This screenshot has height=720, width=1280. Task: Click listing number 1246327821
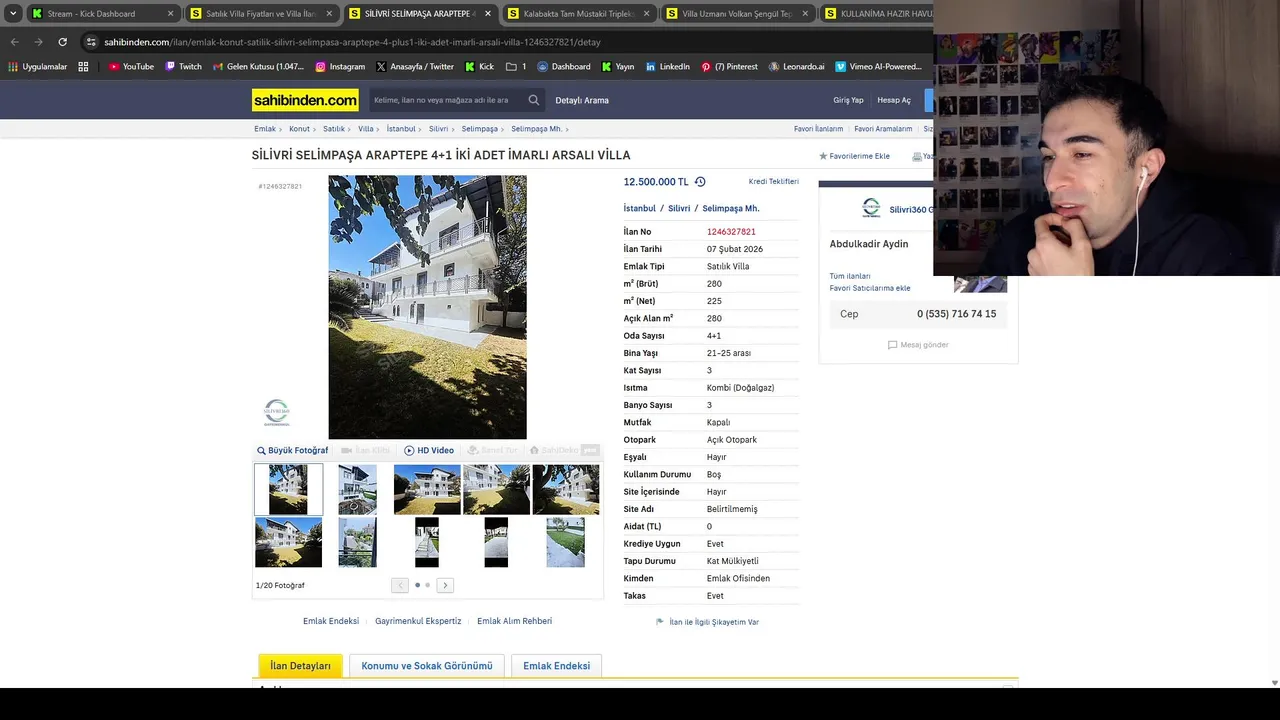[x=731, y=232]
